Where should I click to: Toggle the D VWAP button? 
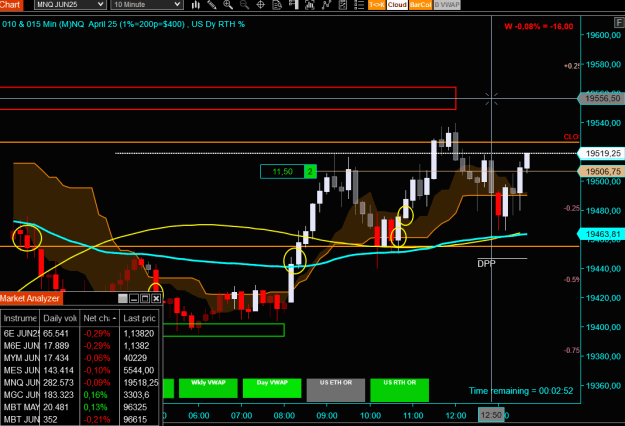click(x=447, y=4)
